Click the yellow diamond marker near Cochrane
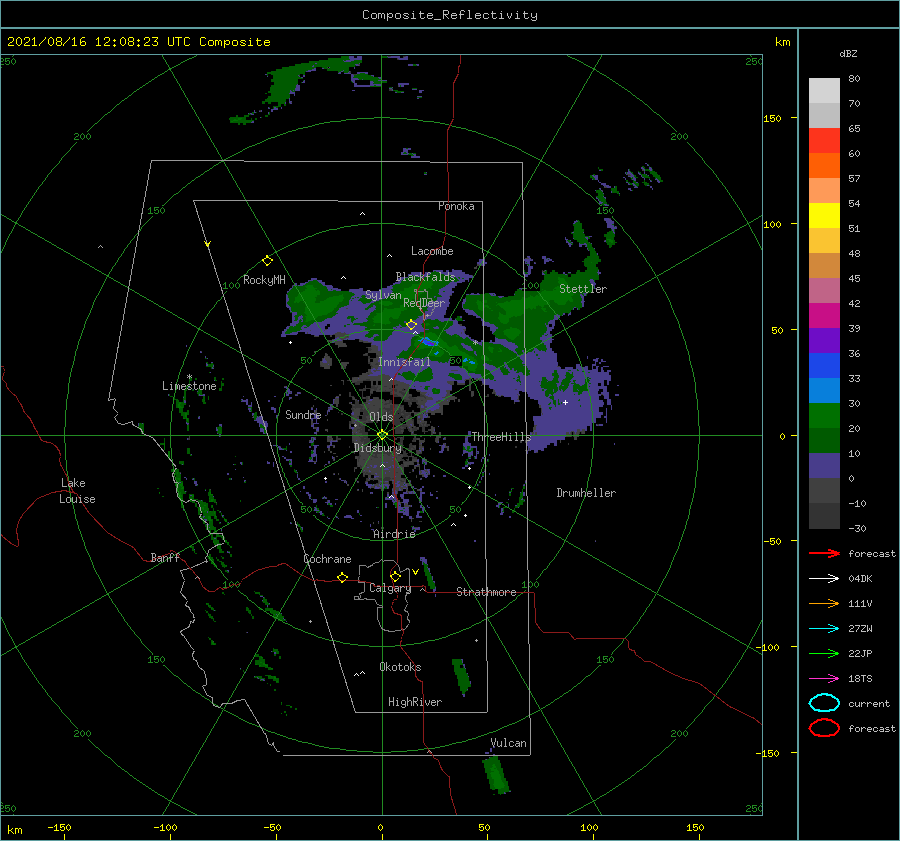The height and width of the screenshot is (841, 900). 342,577
